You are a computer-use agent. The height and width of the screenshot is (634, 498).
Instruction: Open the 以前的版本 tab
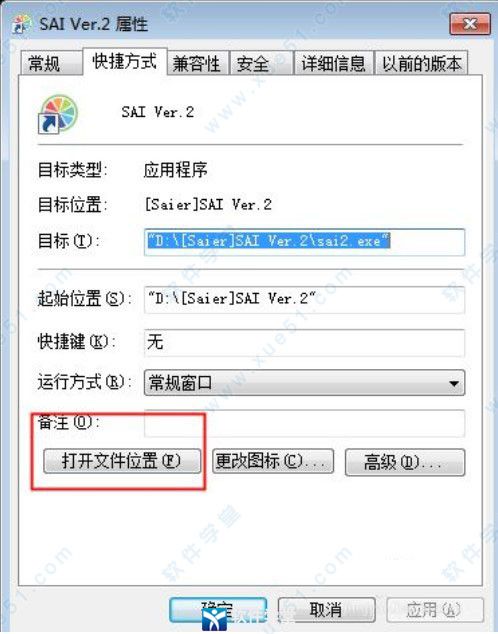[x=422, y=63]
